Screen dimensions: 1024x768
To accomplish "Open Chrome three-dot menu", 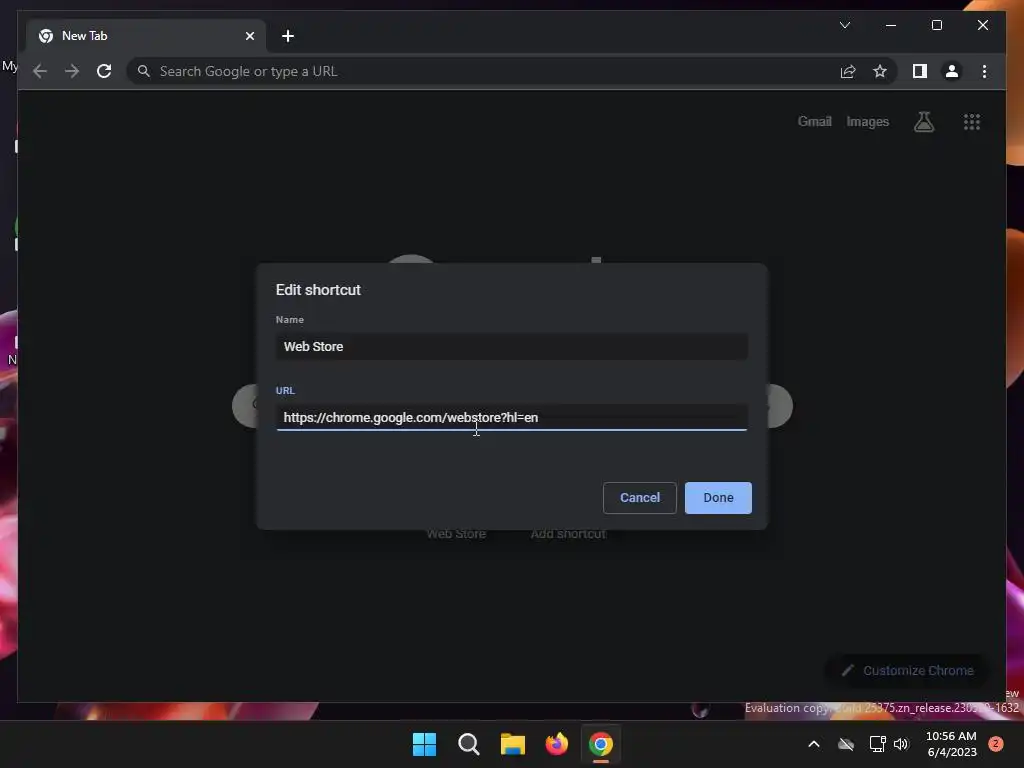I will [x=984, y=71].
